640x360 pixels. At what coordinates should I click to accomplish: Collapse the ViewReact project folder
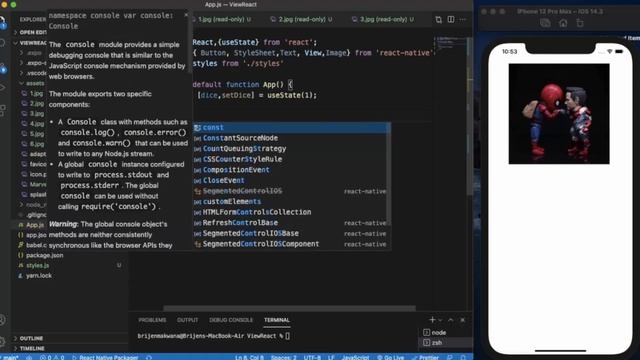pos(31,42)
